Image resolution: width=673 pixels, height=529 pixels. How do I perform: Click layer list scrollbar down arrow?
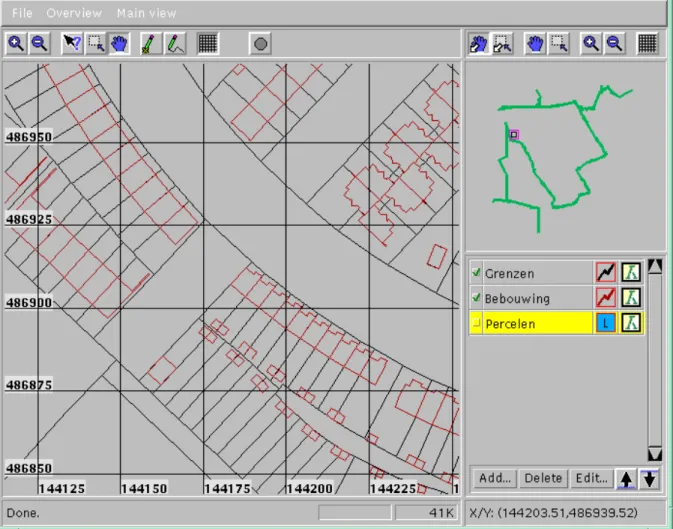[655, 454]
